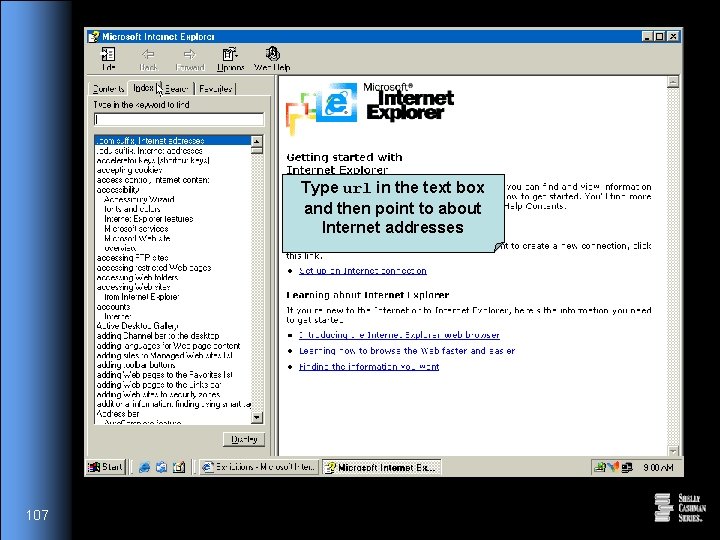Image resolution: width=720 pixels, height=540 pixels.
Task: Click the Web Help toolbar icon
Action: 272,59
